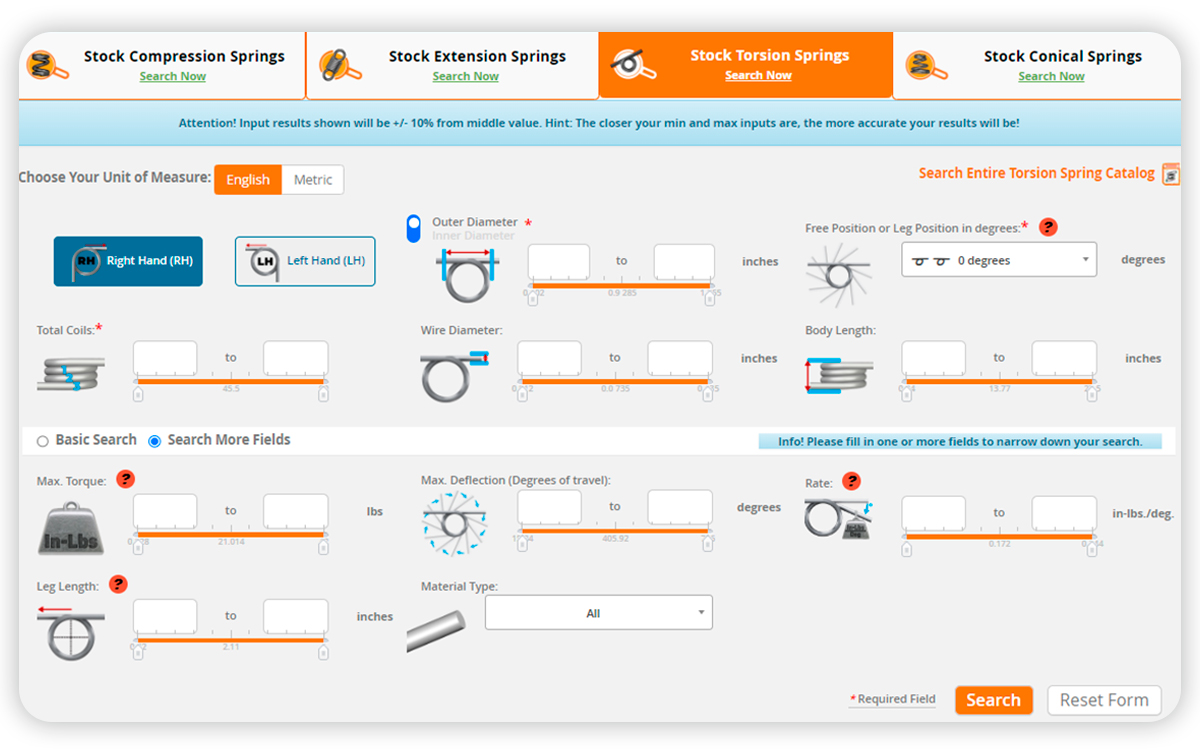1200x754 pixels.
Task: Select the extension spring hook icon
Action: click(334, 64)
